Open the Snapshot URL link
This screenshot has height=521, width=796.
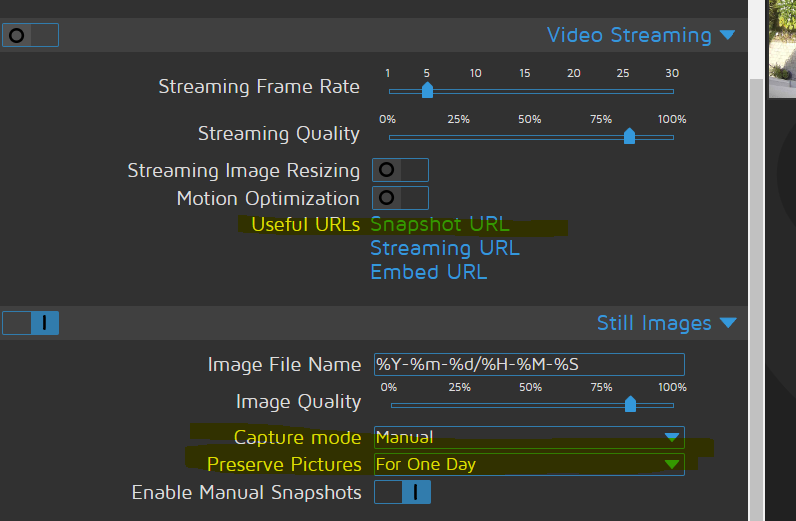tap(440, 224)
